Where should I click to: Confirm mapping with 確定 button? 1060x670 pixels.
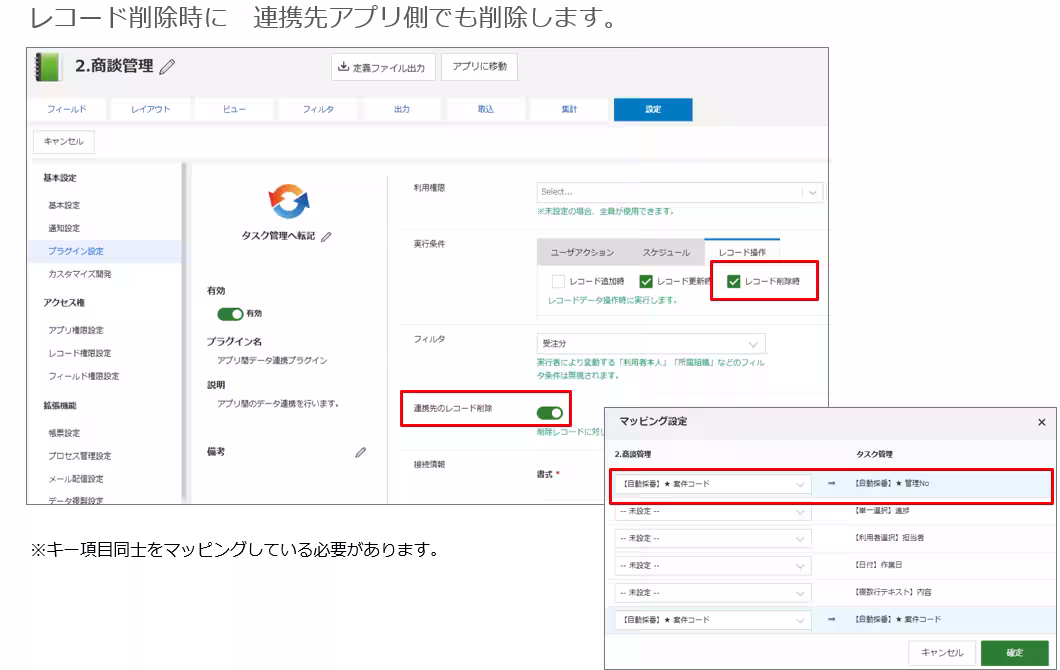click(1015, 652)
